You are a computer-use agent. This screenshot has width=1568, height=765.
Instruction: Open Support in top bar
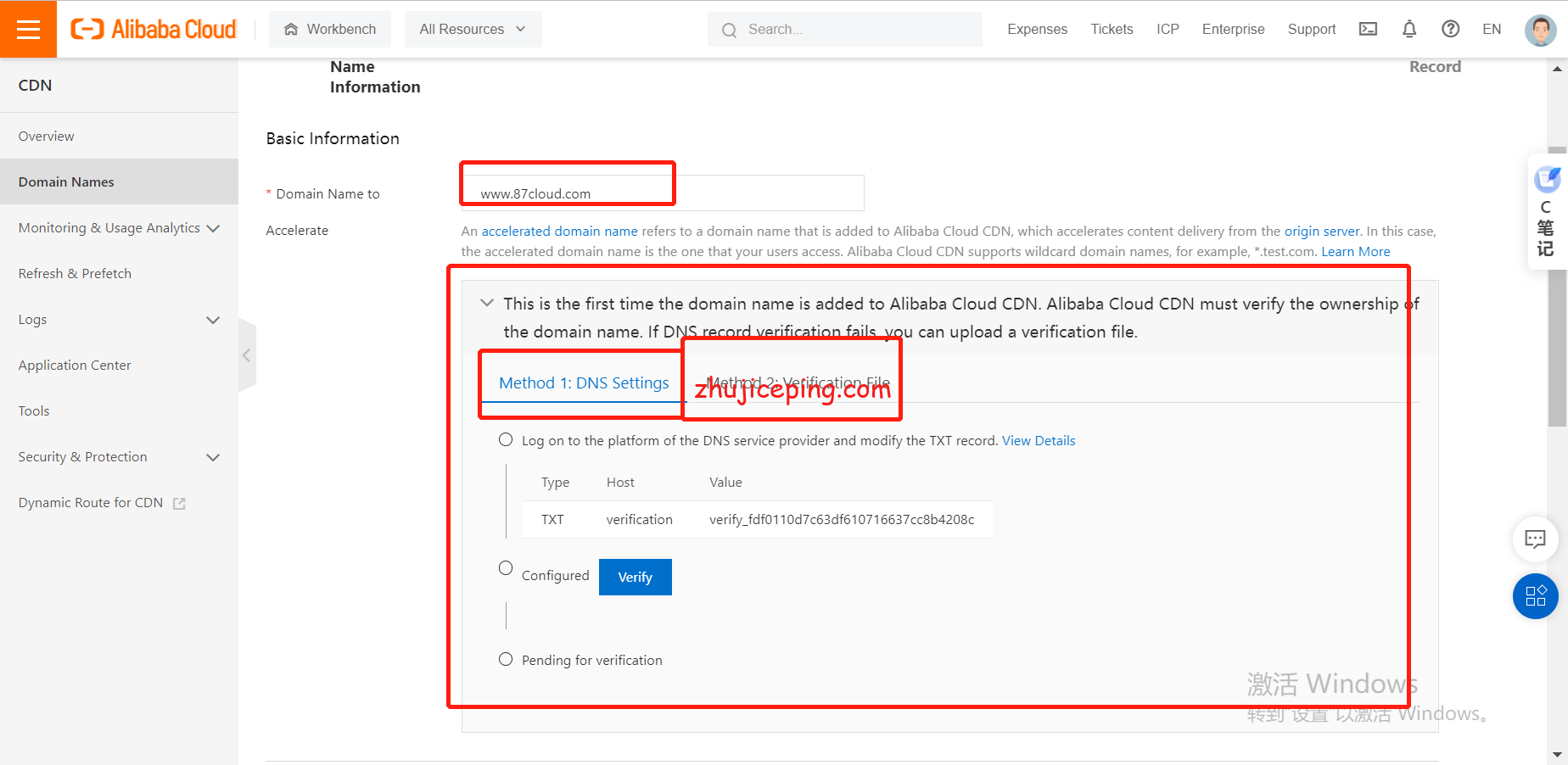(1312, 29)
